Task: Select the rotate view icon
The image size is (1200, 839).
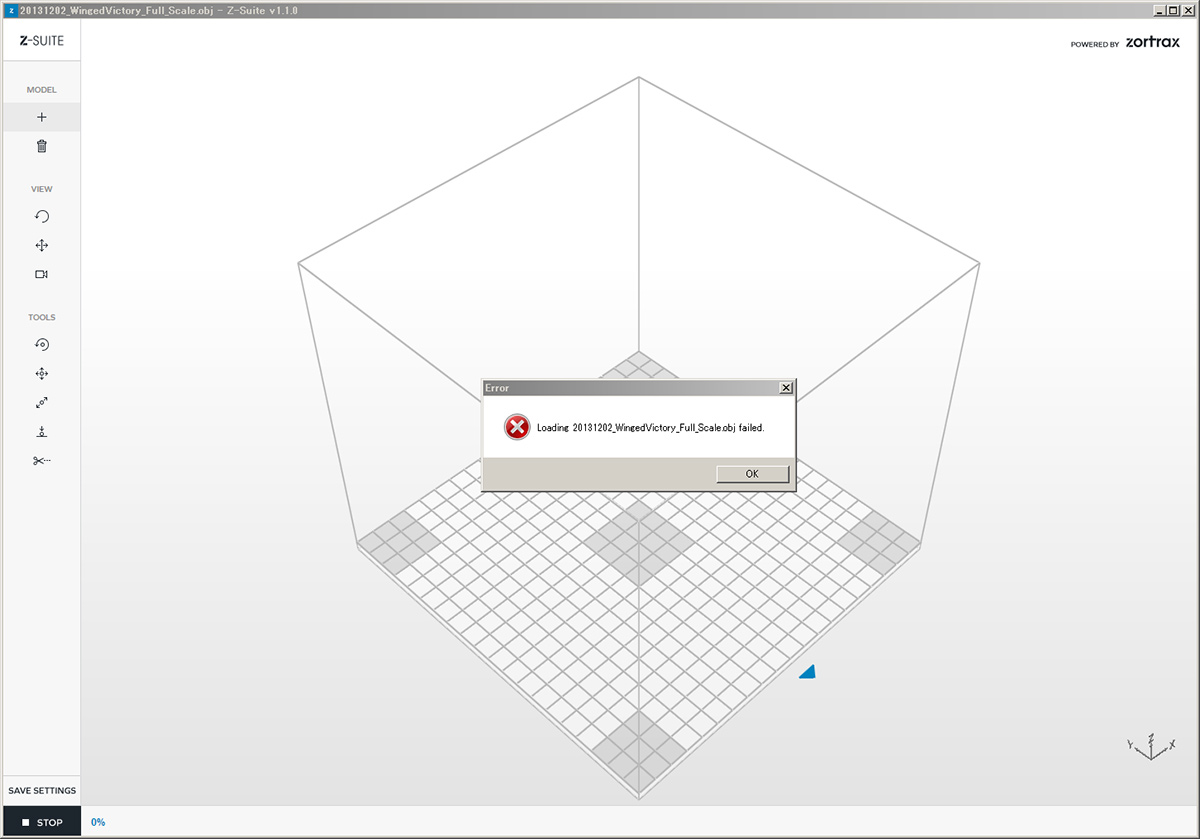Action: 41,216
